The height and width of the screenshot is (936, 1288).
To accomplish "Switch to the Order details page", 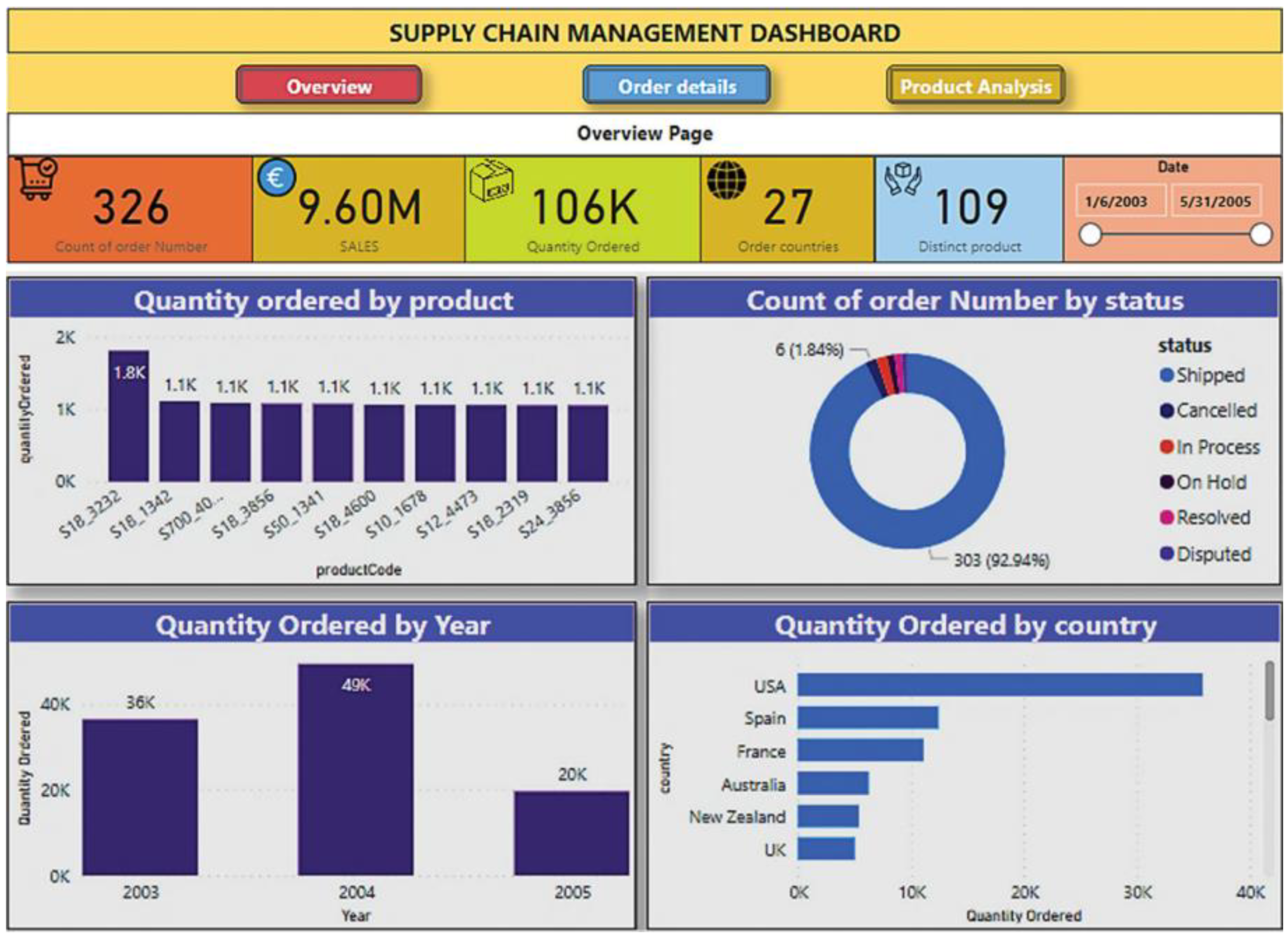I will pyautogui.click(x=676, y=86).
